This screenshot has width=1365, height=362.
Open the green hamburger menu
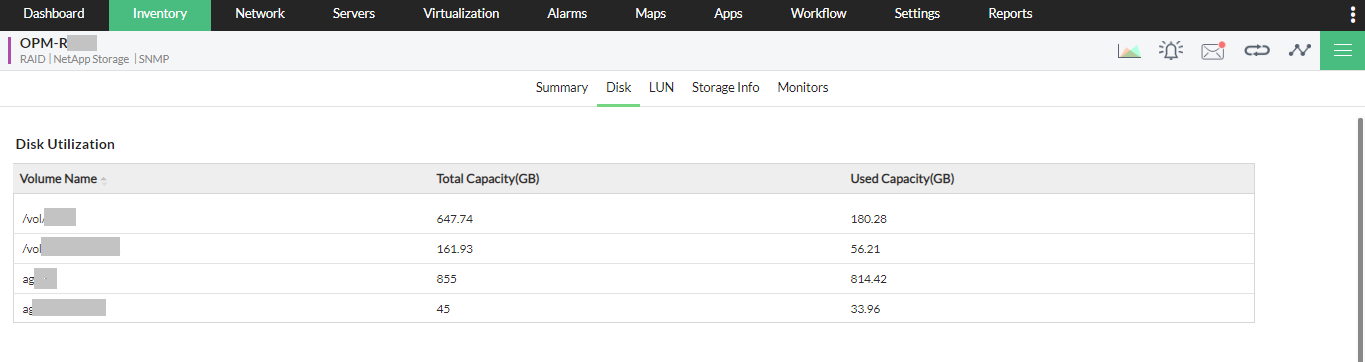1342,50
